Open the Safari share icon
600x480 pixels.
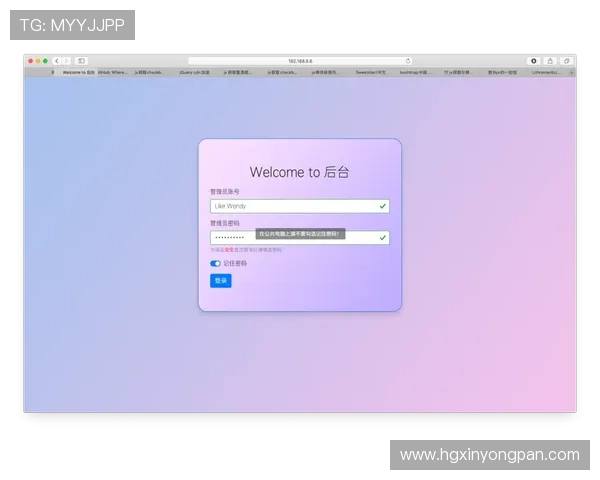coord(549,61)
